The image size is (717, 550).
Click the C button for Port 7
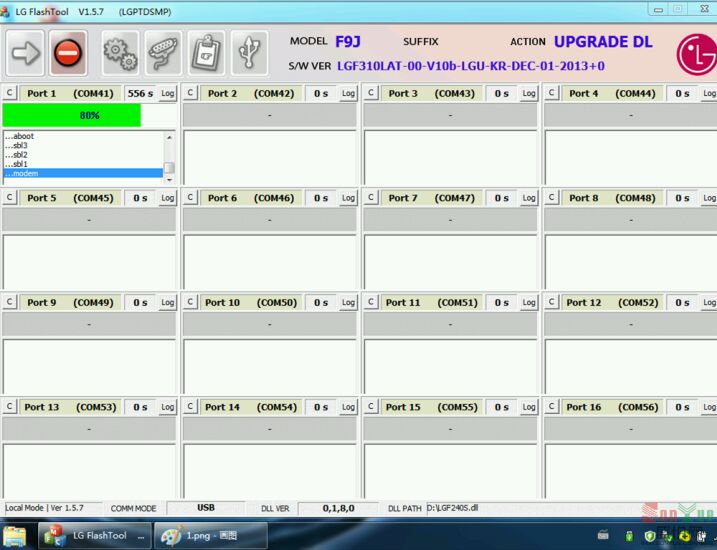pos(371,198)
